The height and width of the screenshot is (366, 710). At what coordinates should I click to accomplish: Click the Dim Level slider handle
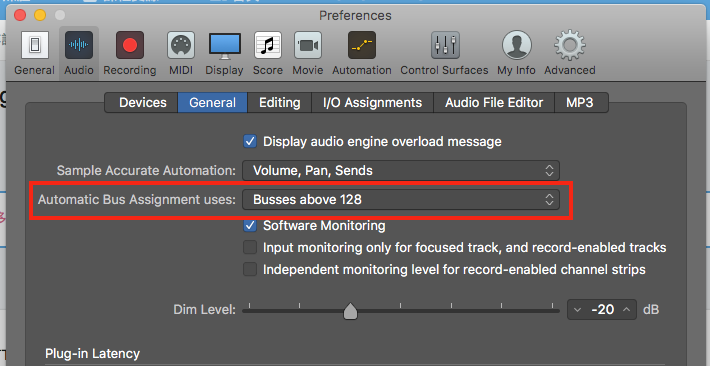pos(350,311)
